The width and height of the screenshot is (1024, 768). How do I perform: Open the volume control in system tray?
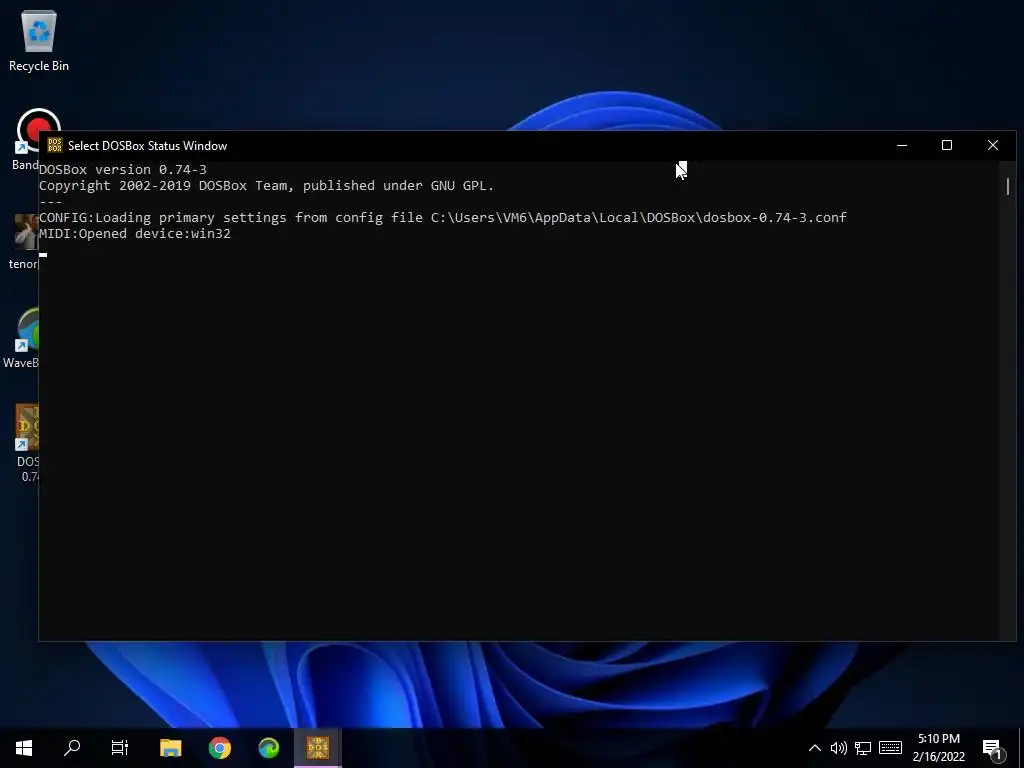pyautogui.click(x=839, y=748)
